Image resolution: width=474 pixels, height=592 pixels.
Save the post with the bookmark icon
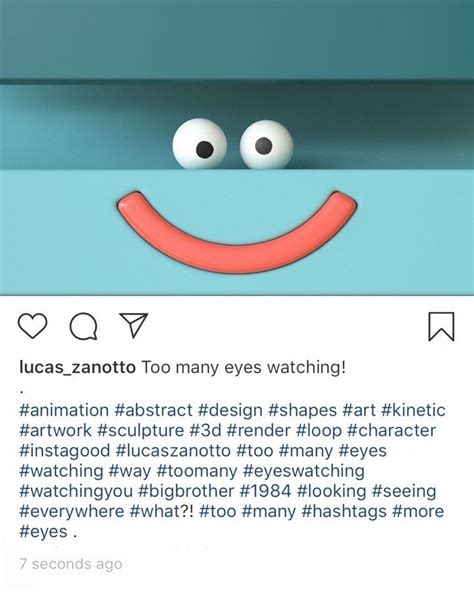click(441, 326)
